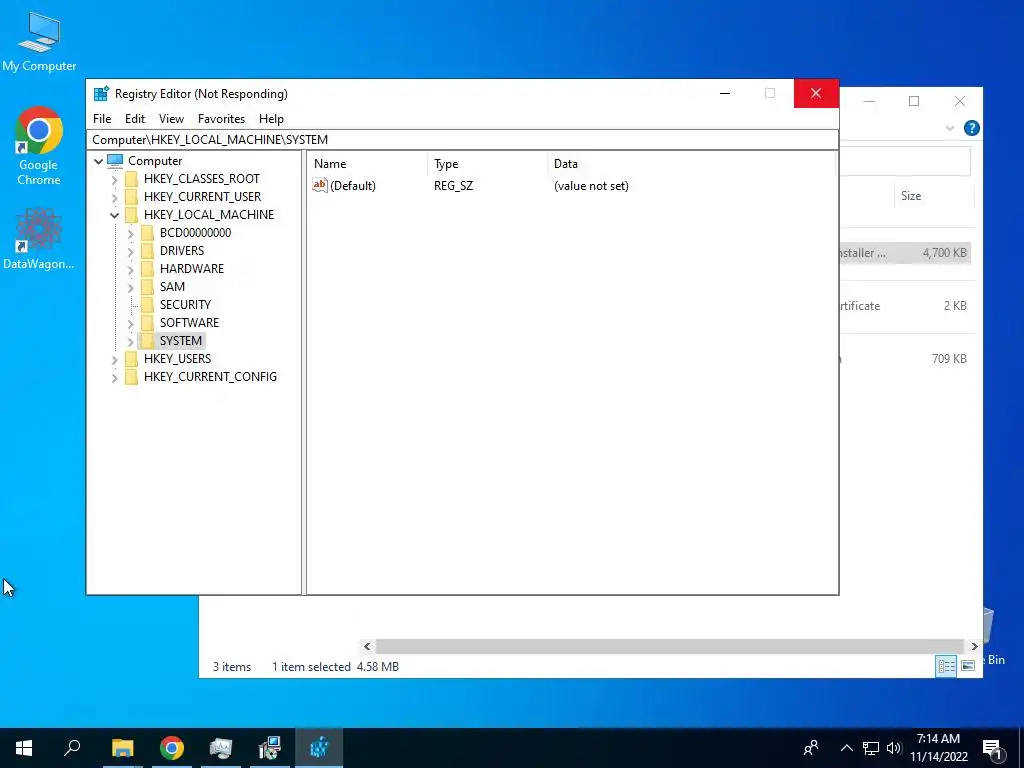The width and height of the screenshot is (1024, 768).
Task: Click the Computer icon in registry tree
Action: coord(115,161)
